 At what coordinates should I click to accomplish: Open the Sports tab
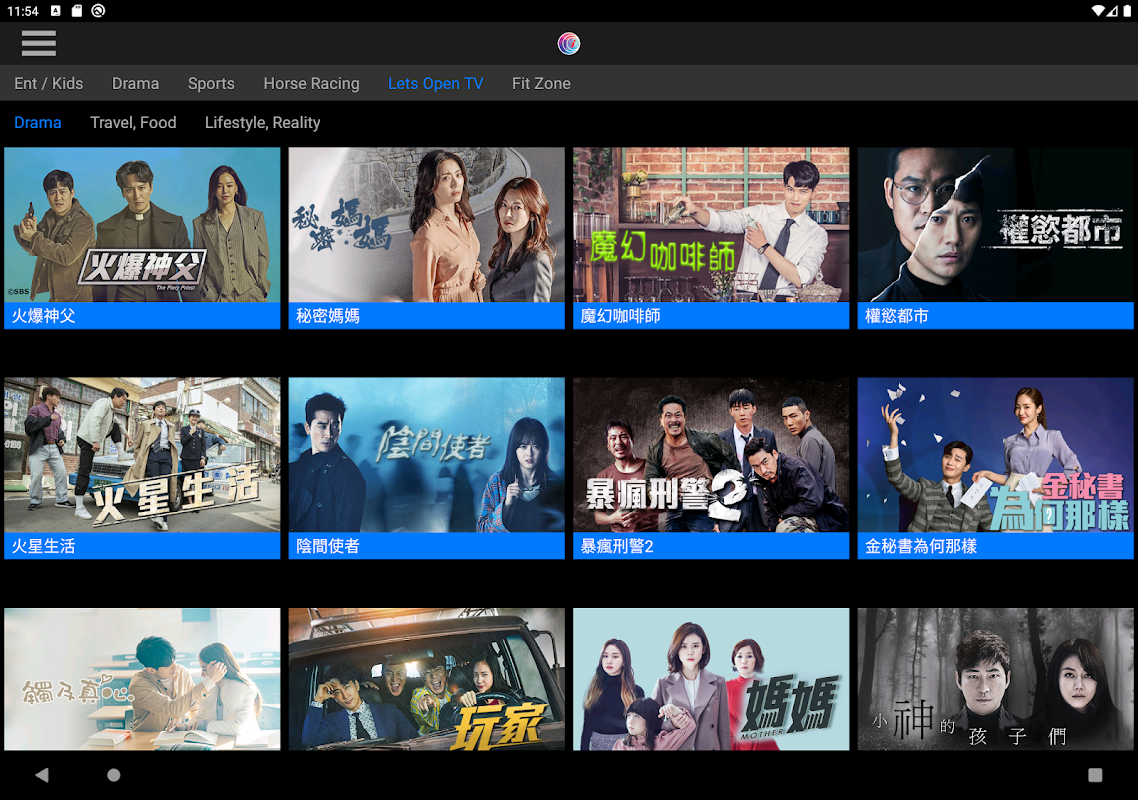211,83
